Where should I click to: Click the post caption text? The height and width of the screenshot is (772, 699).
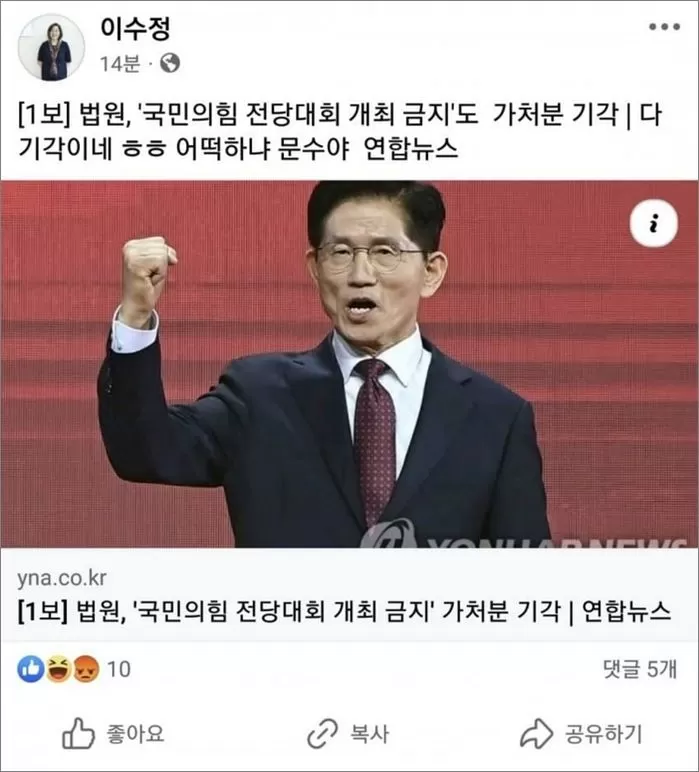(x=340, y=131)
